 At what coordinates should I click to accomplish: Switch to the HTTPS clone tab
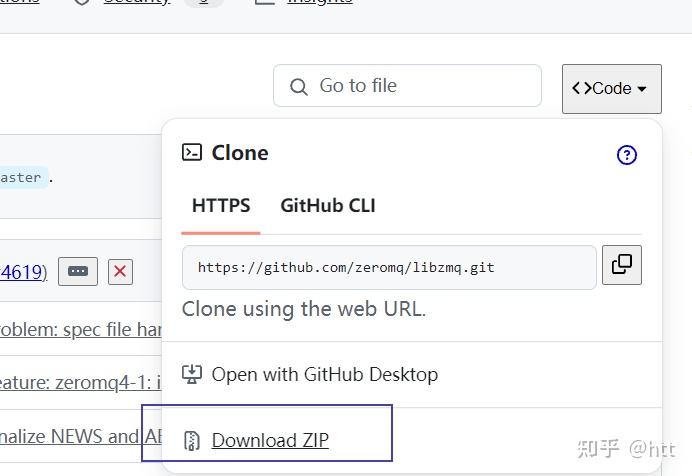point(221,206)
